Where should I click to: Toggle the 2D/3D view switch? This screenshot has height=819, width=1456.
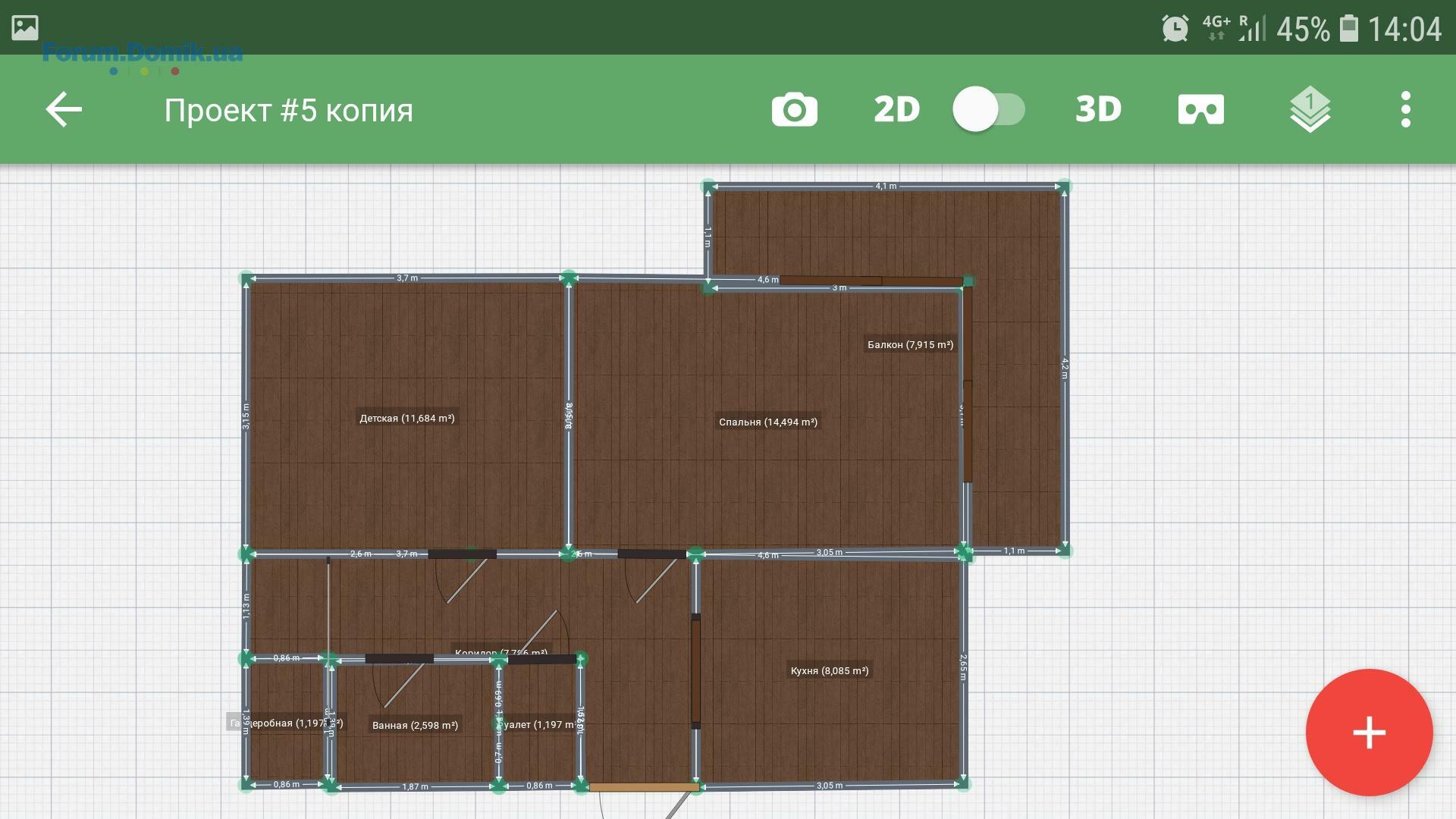pos(989,109)
